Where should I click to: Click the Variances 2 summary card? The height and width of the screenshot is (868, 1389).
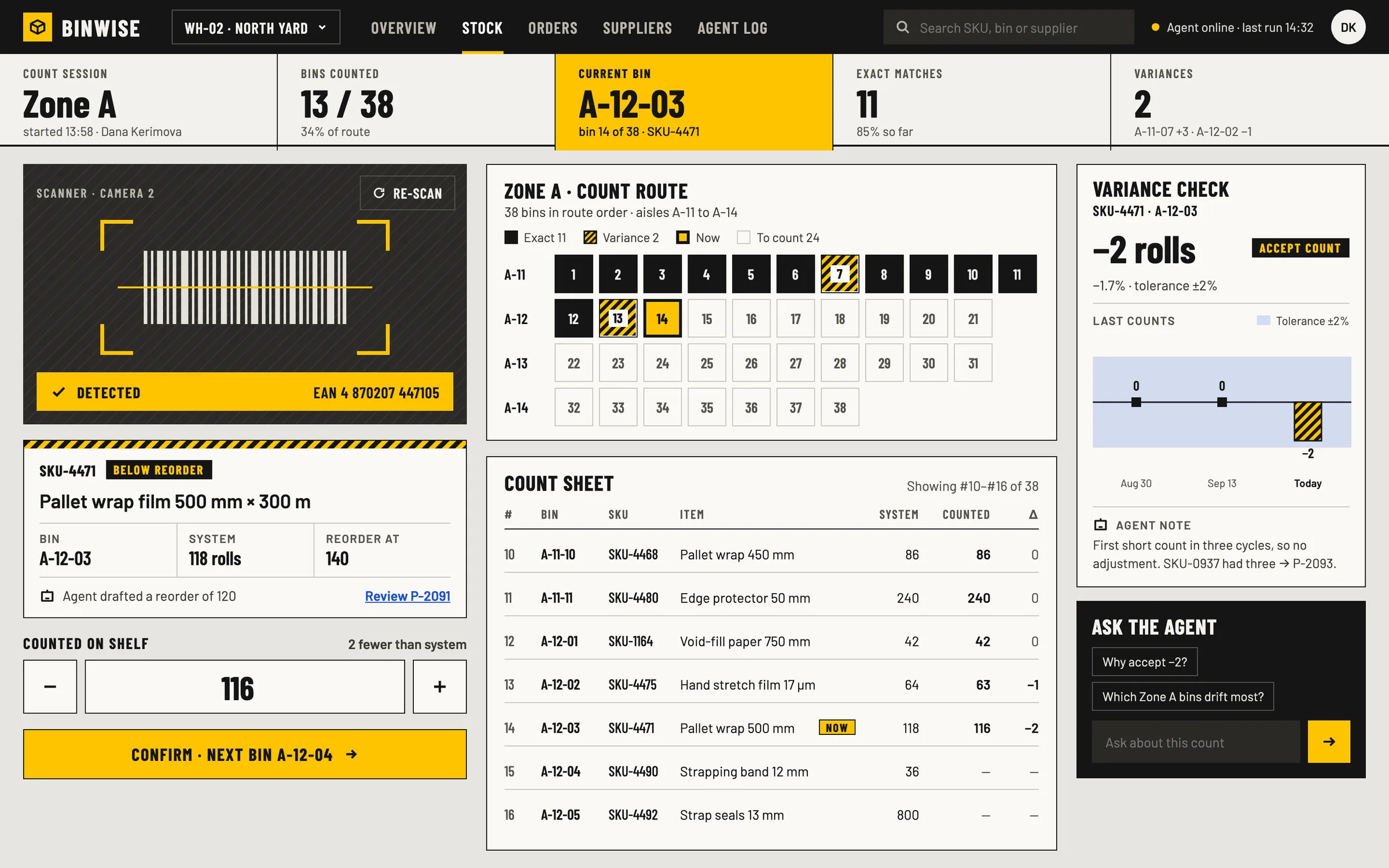click(1250, 100)
